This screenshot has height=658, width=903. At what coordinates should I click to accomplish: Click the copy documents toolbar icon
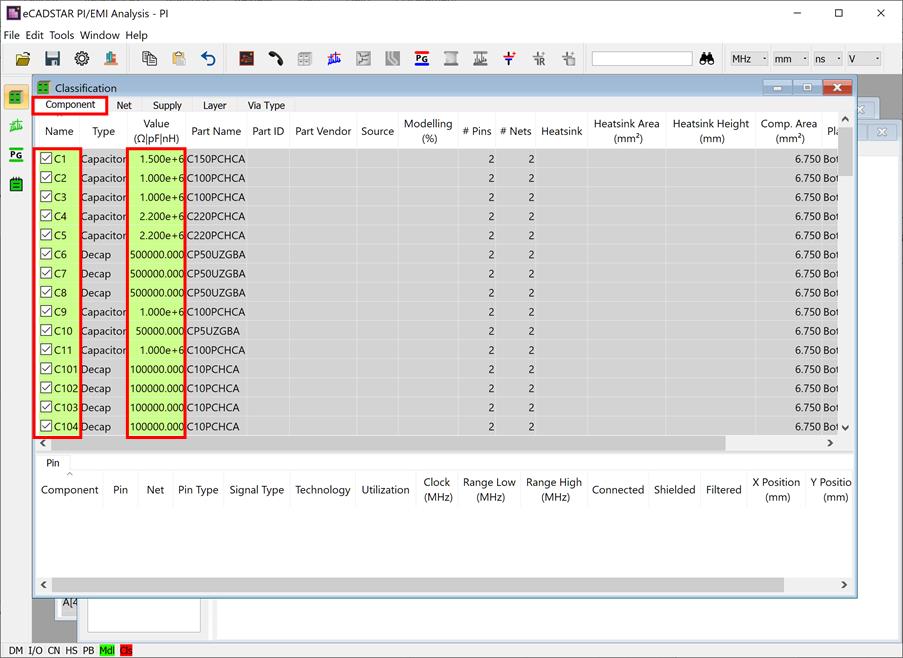149,59
